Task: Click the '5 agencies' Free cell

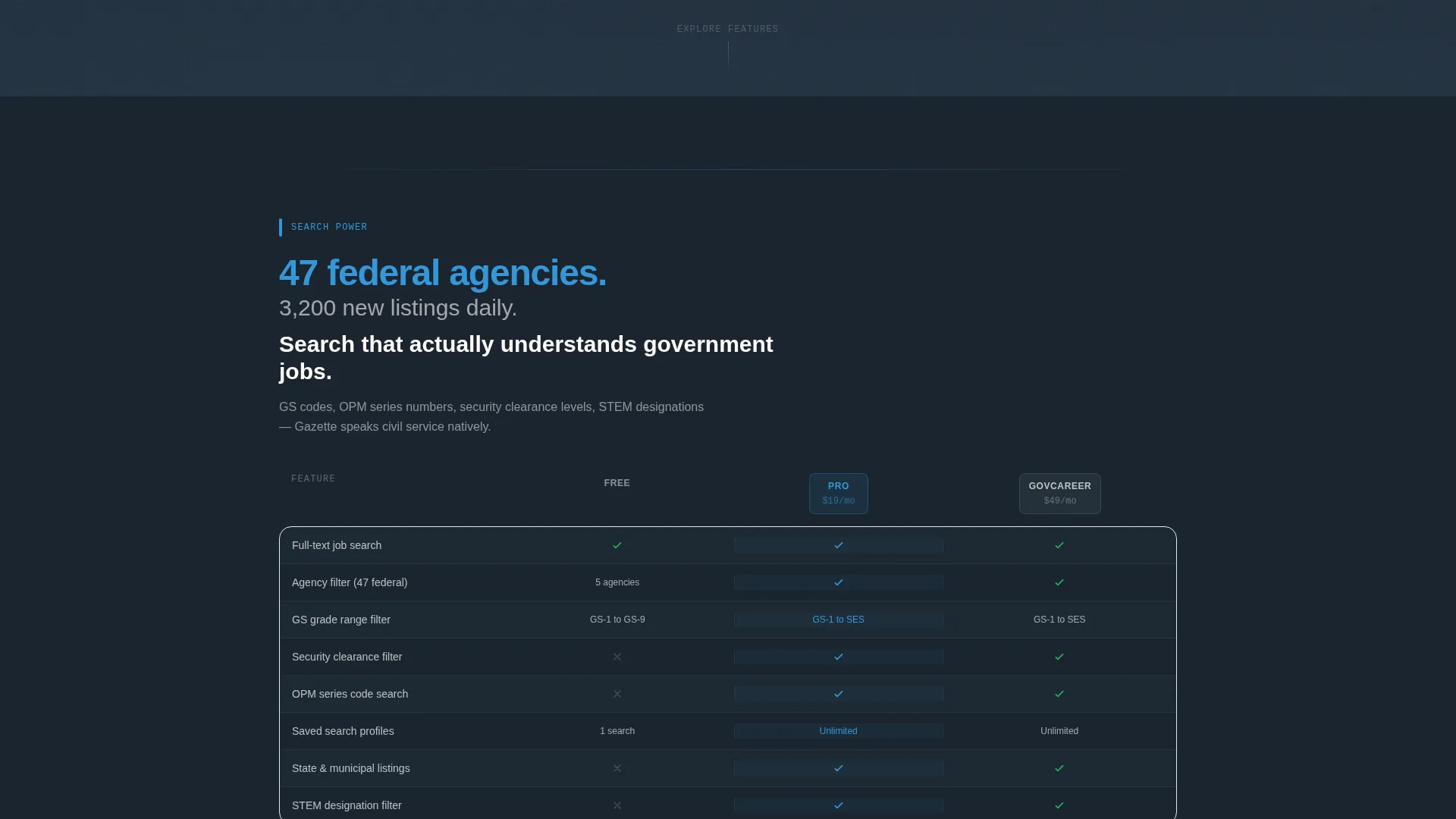Action: 617,582
